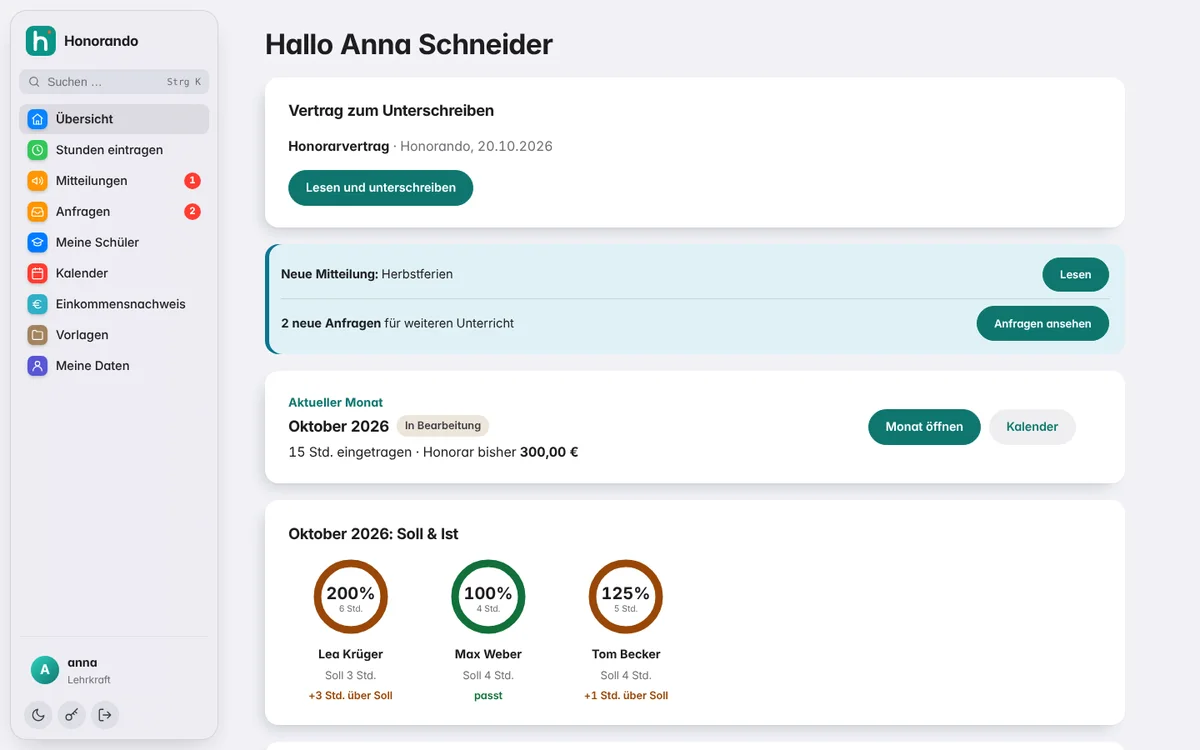
Task: Click the 'Hallo Anna Schneider' heading
Action: 409,45
